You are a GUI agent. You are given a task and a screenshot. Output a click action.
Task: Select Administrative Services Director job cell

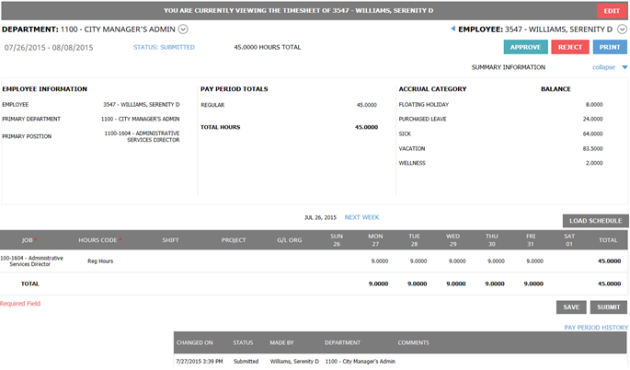32,261
